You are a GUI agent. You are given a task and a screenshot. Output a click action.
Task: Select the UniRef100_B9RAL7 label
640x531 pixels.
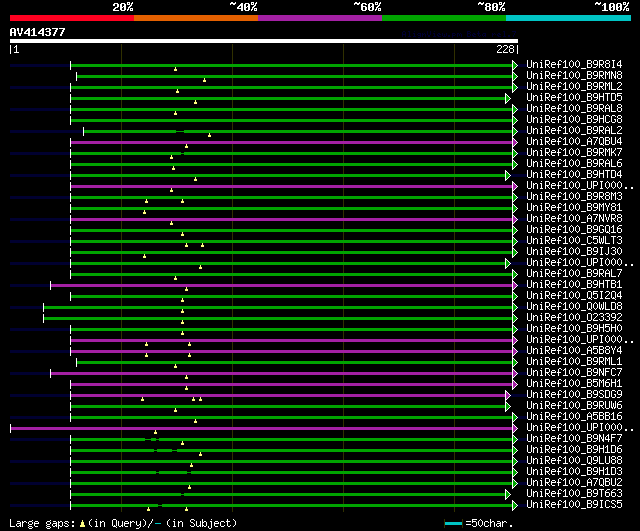(x=574, y=274)
